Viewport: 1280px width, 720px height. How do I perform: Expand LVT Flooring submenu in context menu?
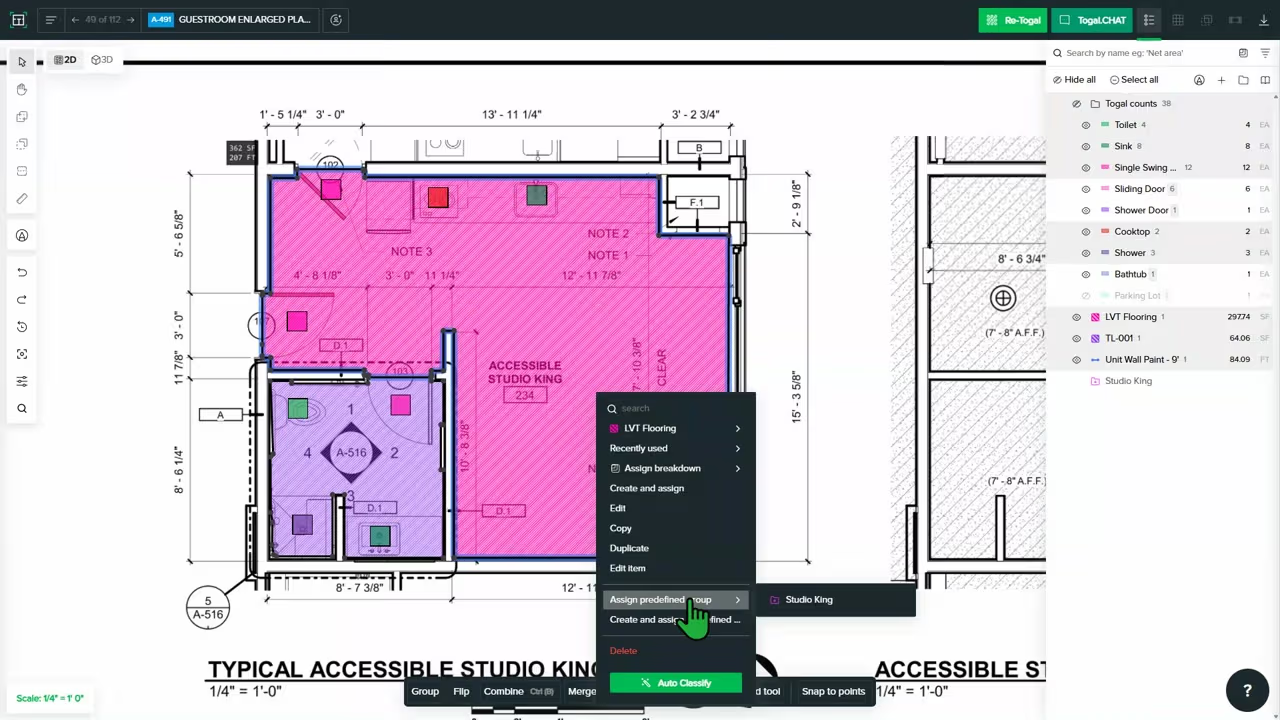[x=738, y=428]
